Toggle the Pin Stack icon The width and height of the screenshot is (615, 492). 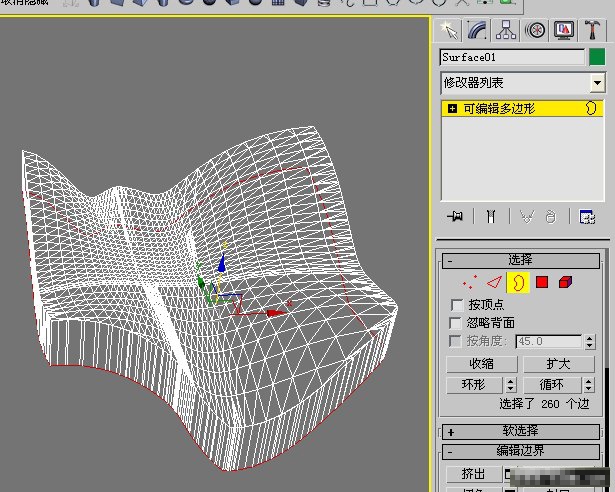tap(455, 216)
